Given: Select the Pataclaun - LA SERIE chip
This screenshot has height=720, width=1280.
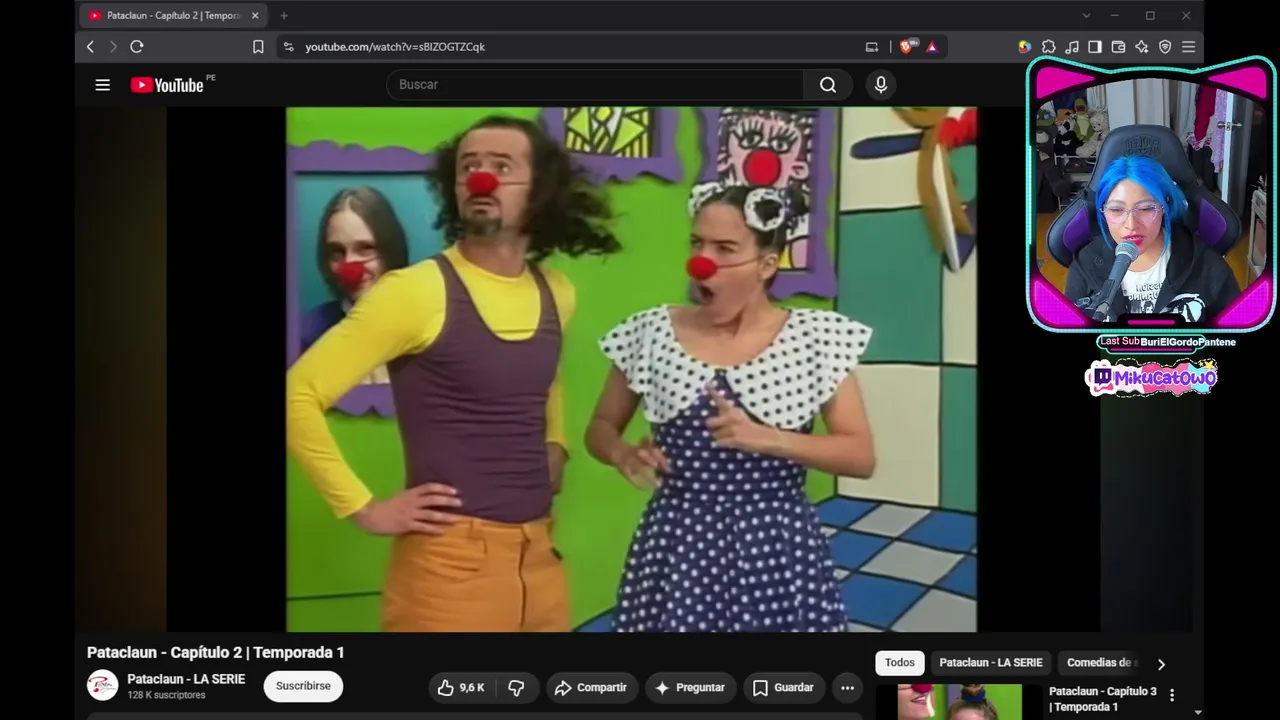Looking at the screenshot, I should [x=990, y=663].
